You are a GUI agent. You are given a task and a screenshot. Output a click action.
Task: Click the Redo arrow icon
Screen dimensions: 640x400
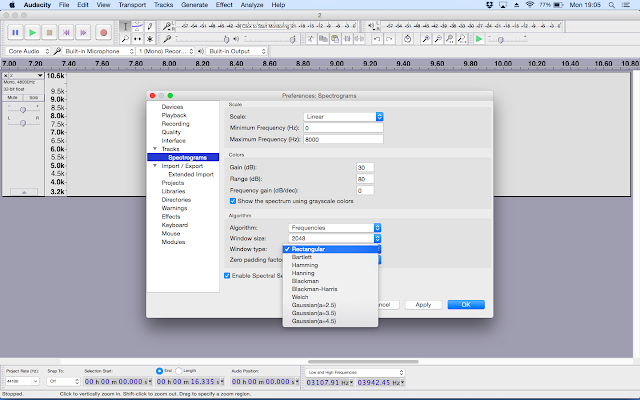click(389, 39)
